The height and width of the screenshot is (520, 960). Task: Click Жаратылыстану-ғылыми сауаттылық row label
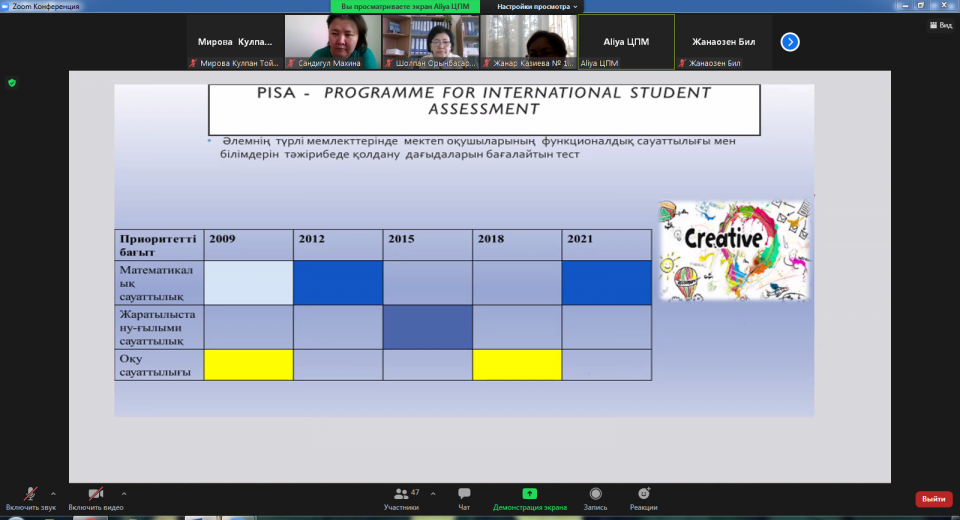click(x=159, y=328)
